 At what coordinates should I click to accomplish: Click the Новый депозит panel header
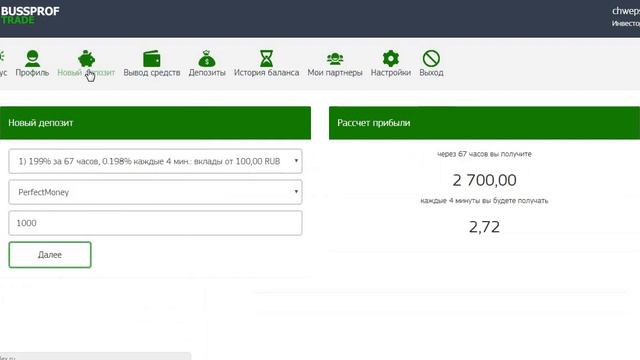pyautogui.click(x=155, y=123)
